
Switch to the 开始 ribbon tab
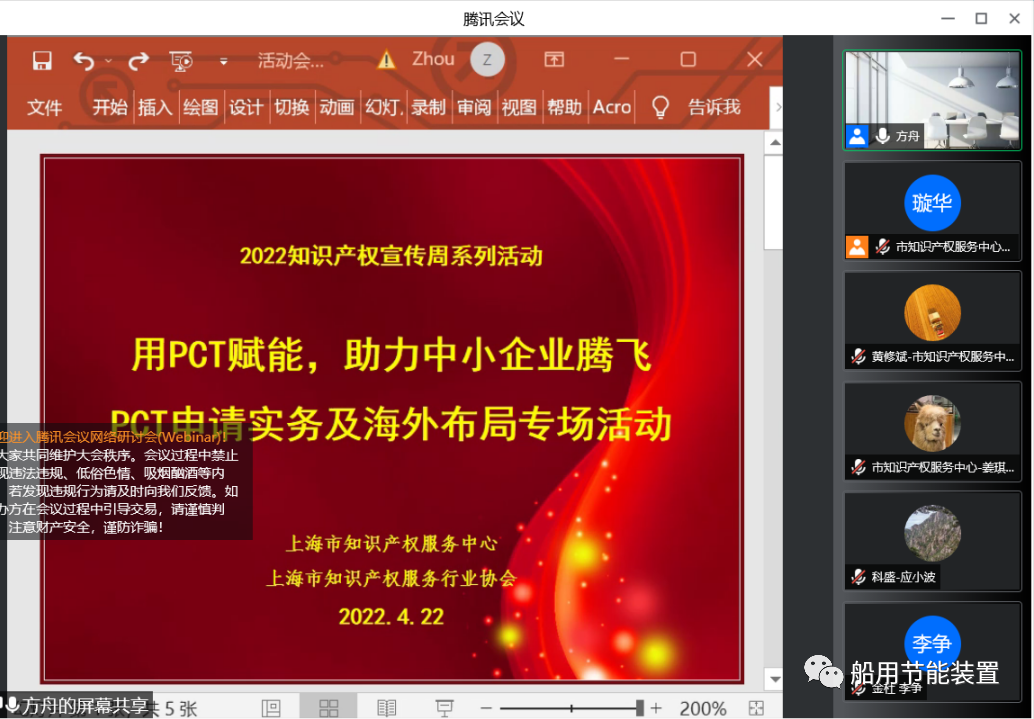109,107
